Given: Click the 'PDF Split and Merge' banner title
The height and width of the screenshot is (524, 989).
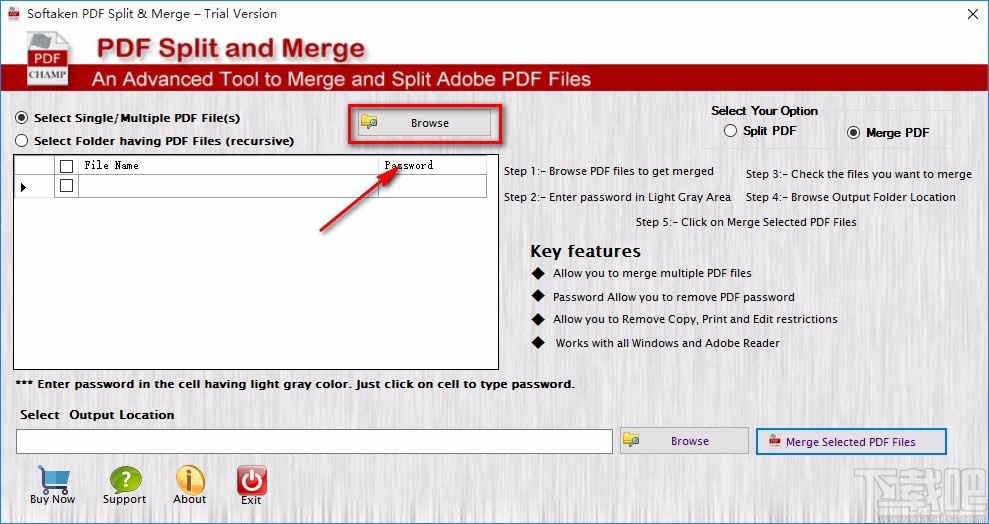Looking at the screenshot, I should [x=230, y=49].
